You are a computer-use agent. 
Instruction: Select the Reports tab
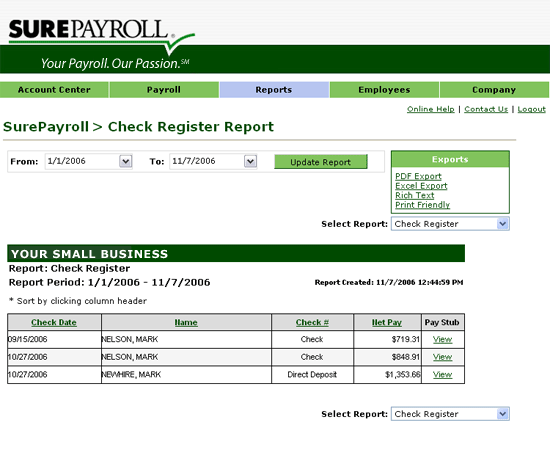pos(274,90)
